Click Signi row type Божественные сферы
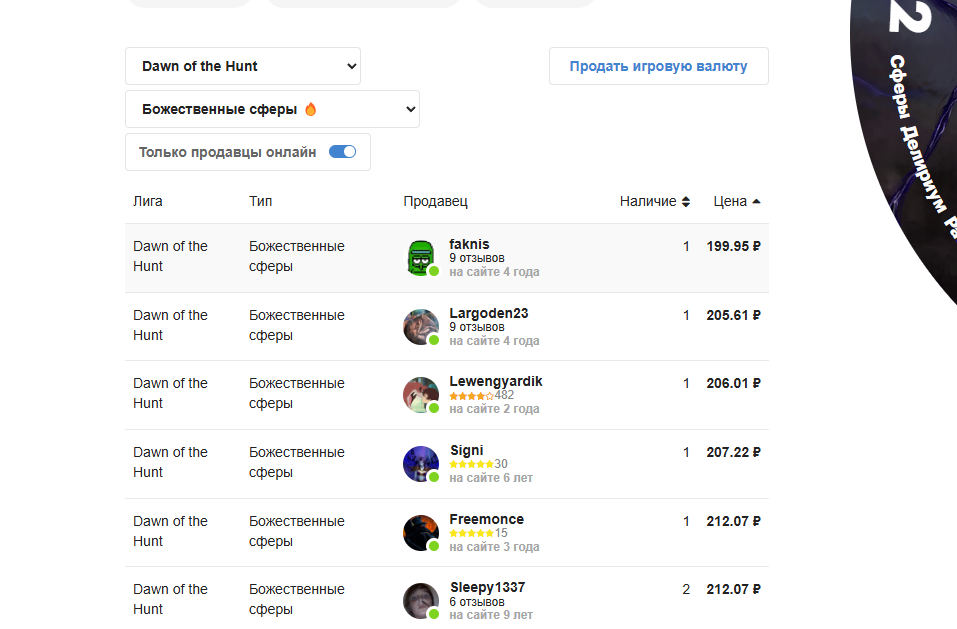The width and height of the screenshot is (957, 629). [297, 462]
